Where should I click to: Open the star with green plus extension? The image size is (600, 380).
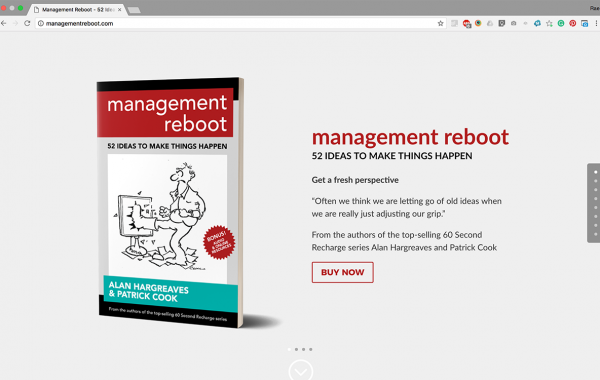coord(549,24)
